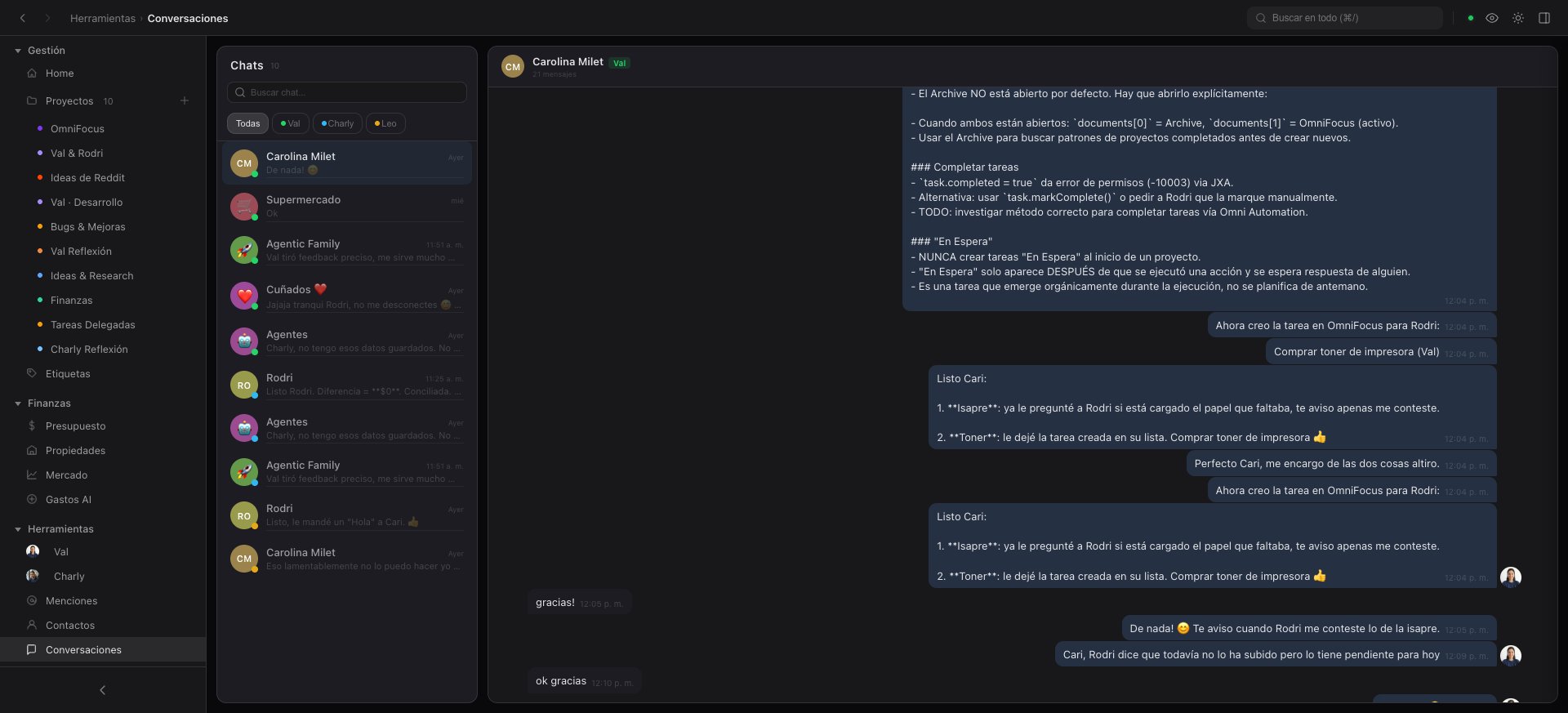Screen dimensions: 1568x713
Task: Open Presupuesto dollar icon item
Action: (75, 426)
